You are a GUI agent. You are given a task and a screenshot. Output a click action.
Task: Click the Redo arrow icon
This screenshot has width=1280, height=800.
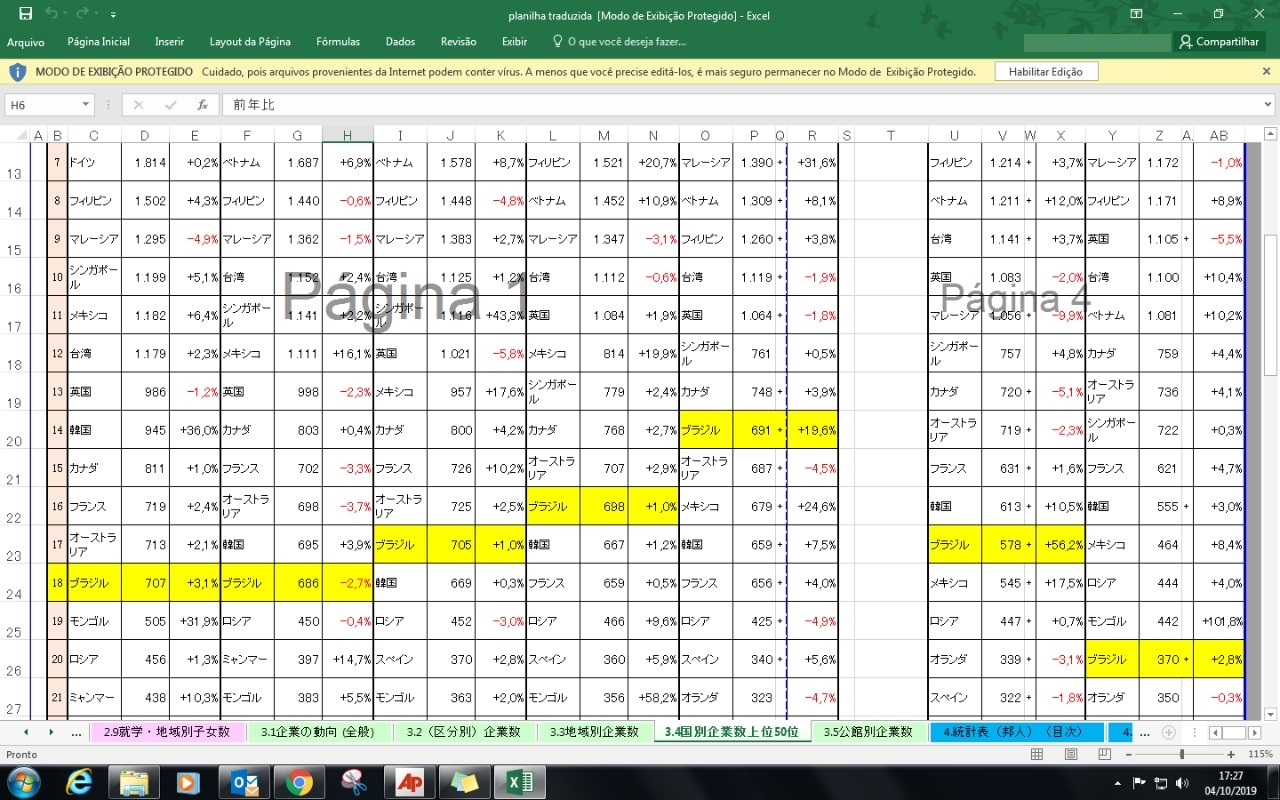82,14
